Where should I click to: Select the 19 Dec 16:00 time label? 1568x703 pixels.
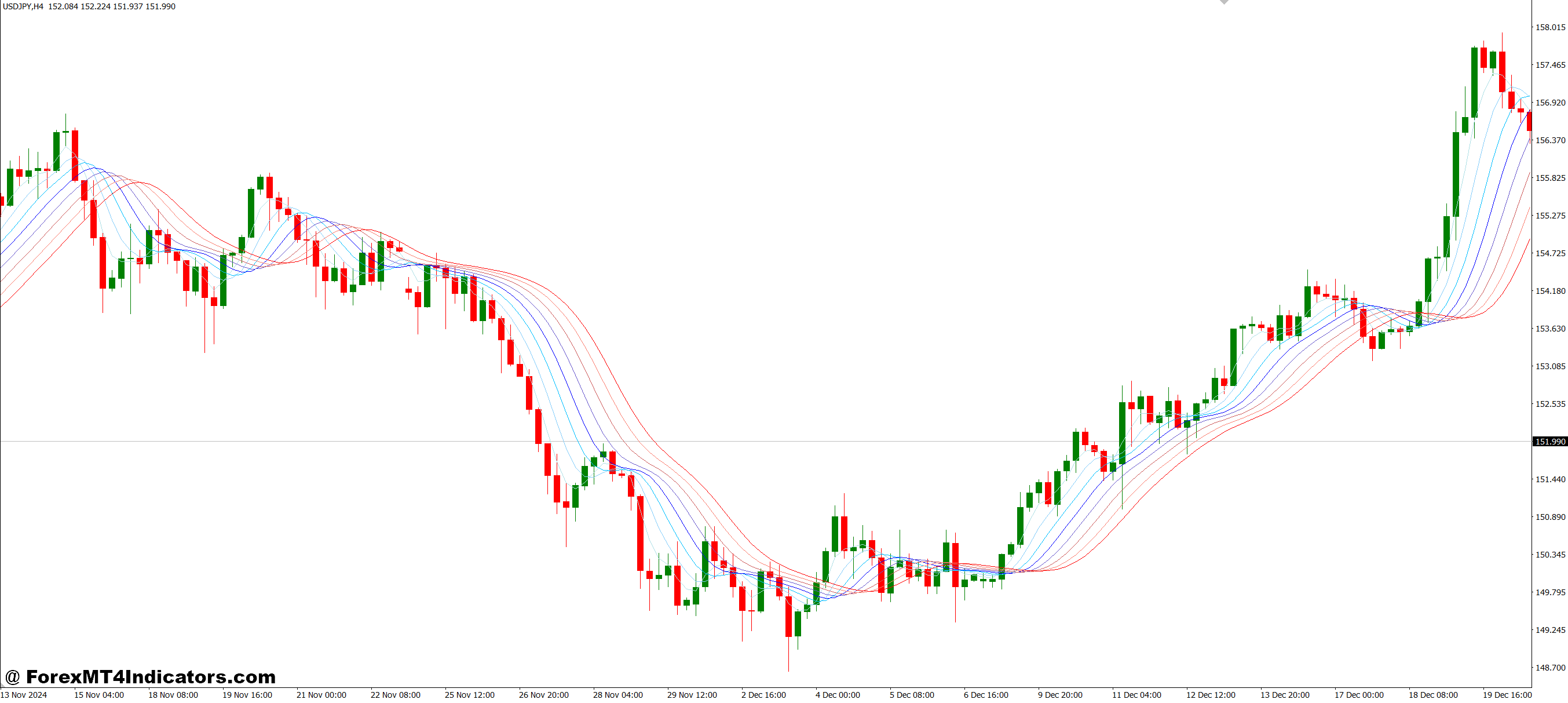[x=1507, y=695]
